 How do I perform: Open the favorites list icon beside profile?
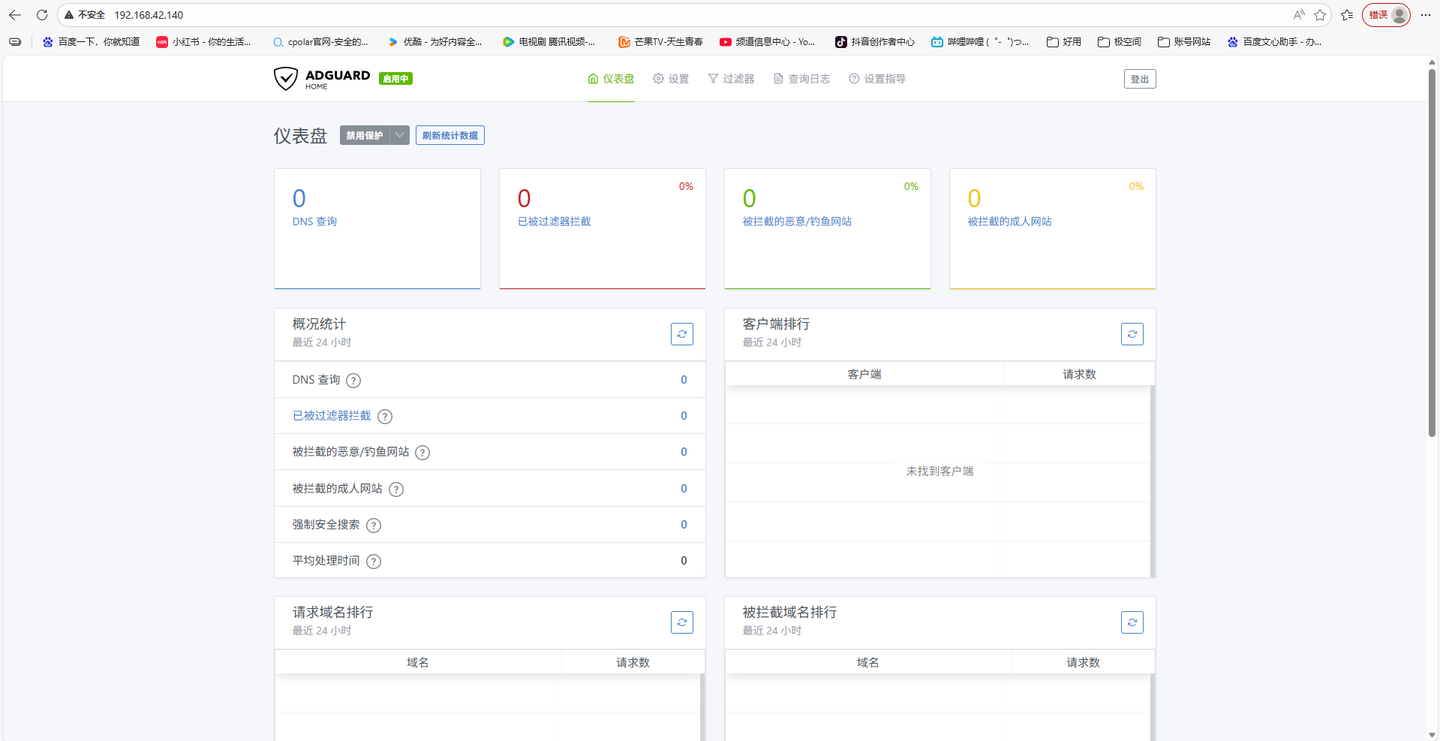pyautogui.click(x=1347, y=15)
